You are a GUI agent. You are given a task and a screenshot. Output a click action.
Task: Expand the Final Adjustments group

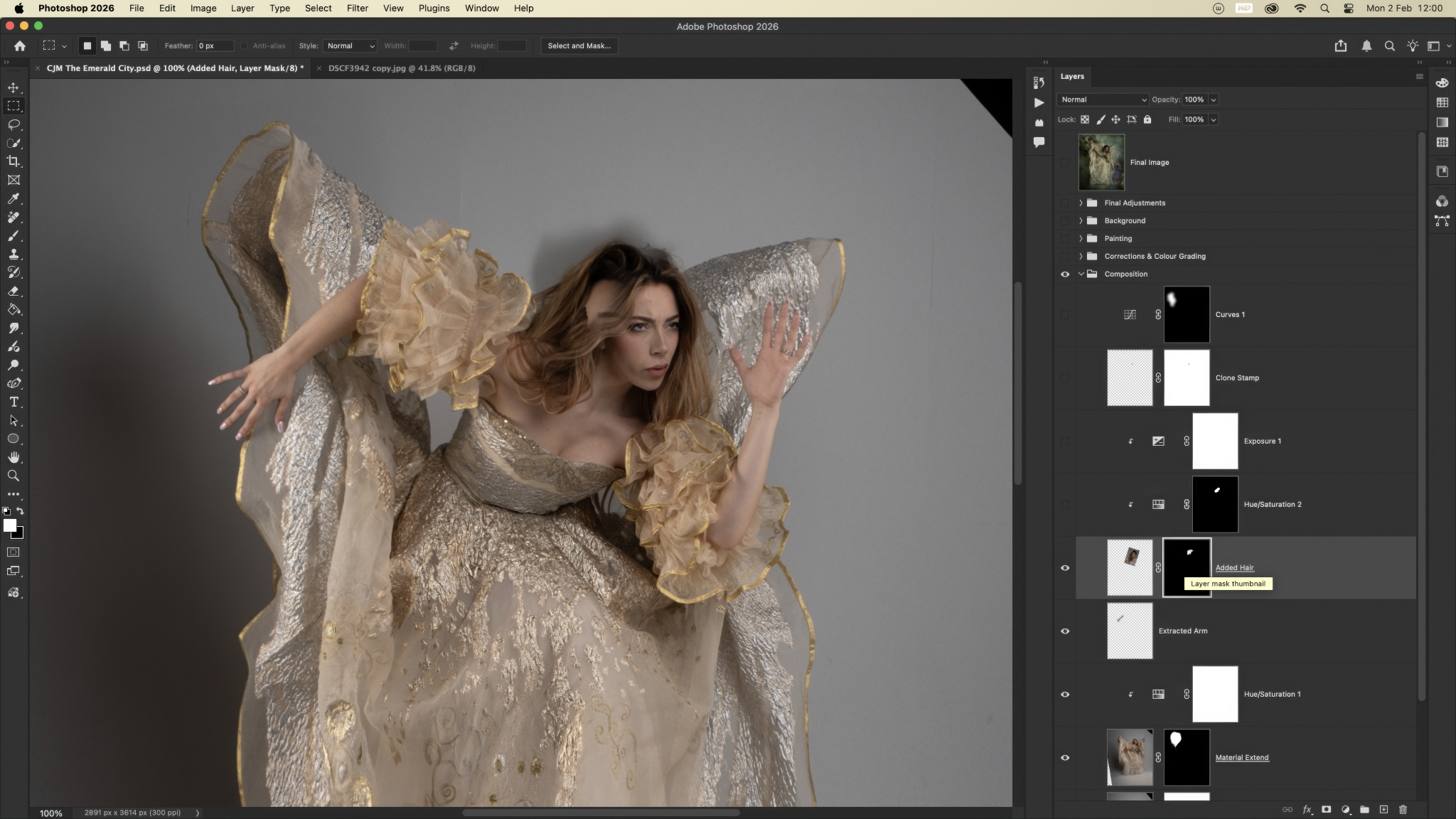click(x=1081, y=203)
